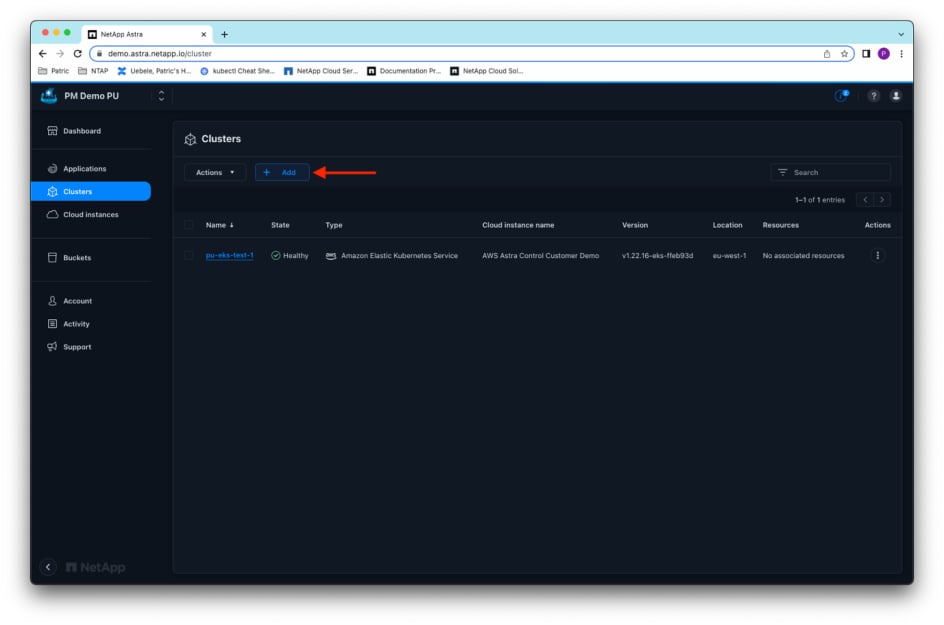944x625 pixels.
Task: Click the Clusters page cube icon
Action: pyautogui.click(x=190, y=139)
